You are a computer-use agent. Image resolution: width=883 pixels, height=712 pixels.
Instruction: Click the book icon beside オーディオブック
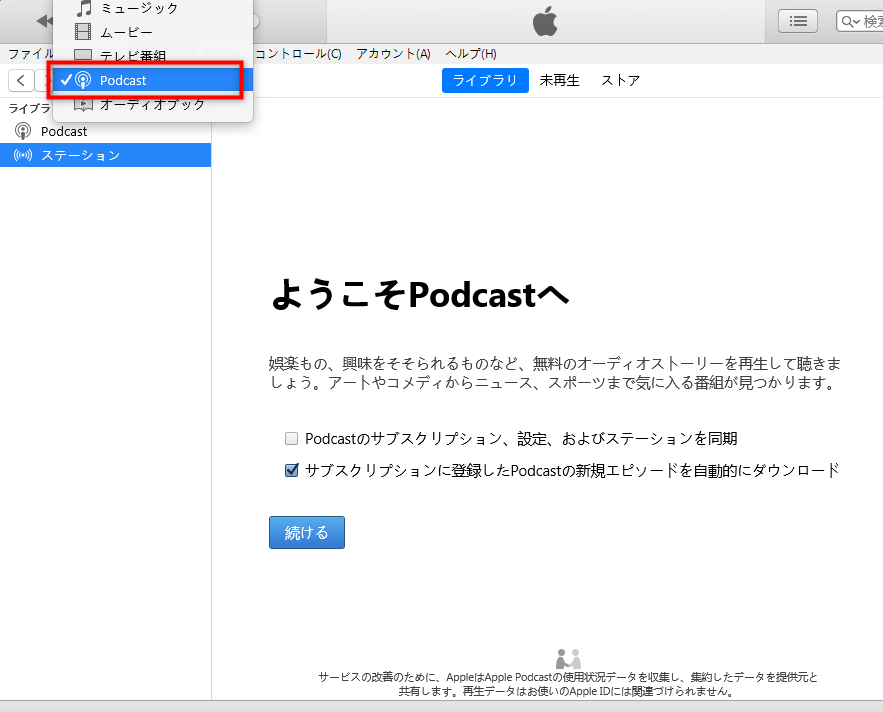(x=83, y=104)
